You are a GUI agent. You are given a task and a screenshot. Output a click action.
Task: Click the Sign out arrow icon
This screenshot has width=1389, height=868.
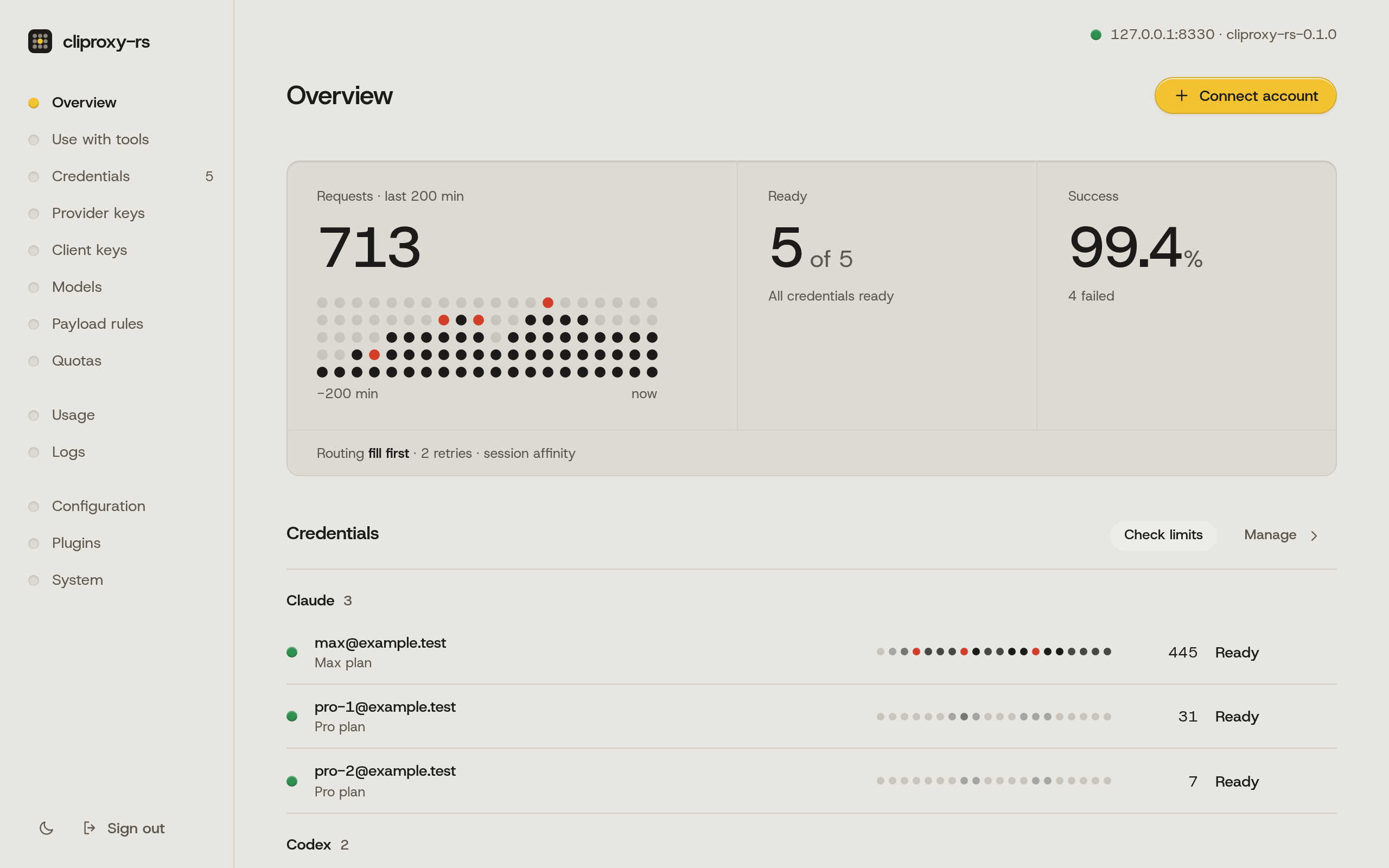click(90, 828)
